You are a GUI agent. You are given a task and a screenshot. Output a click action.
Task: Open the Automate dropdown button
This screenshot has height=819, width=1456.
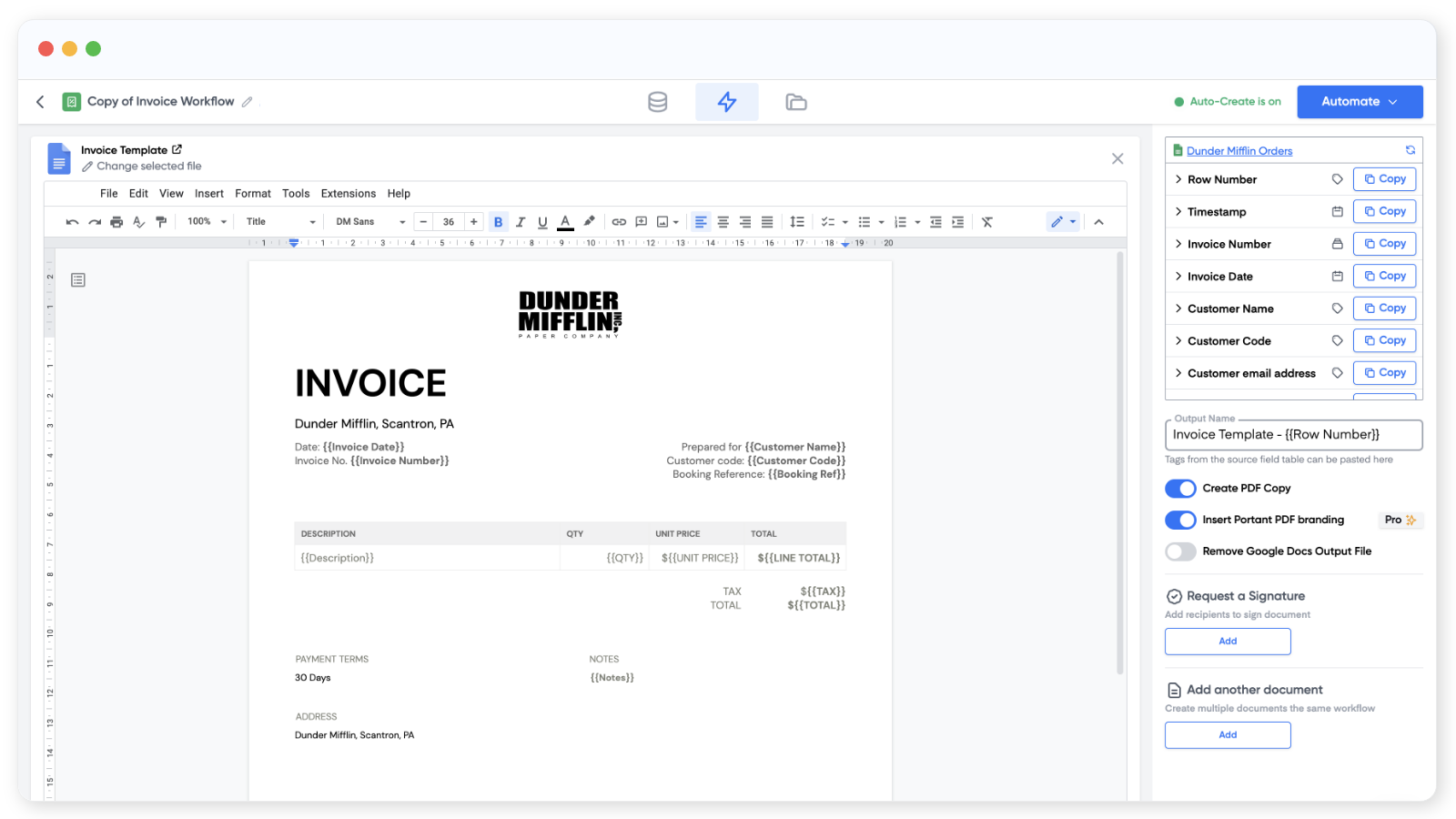point(1360,102)
